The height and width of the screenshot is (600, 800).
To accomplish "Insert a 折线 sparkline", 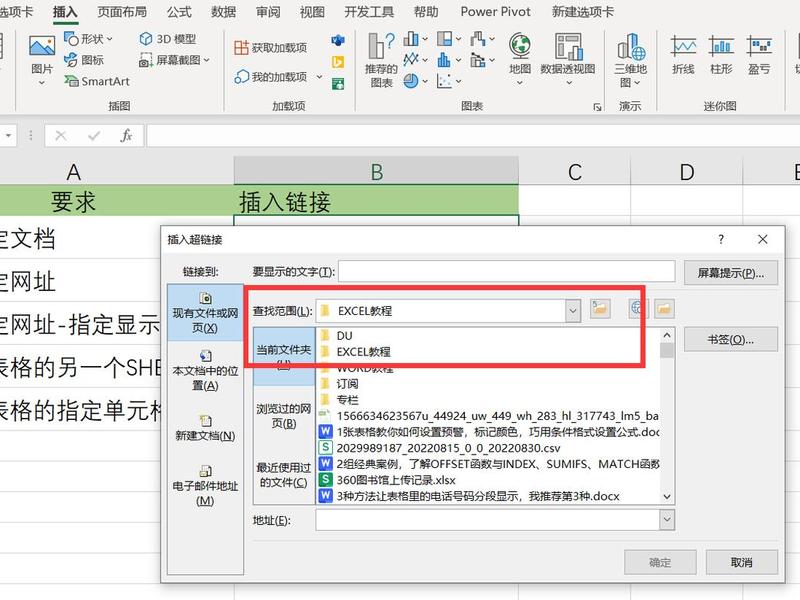I will 683,55.
